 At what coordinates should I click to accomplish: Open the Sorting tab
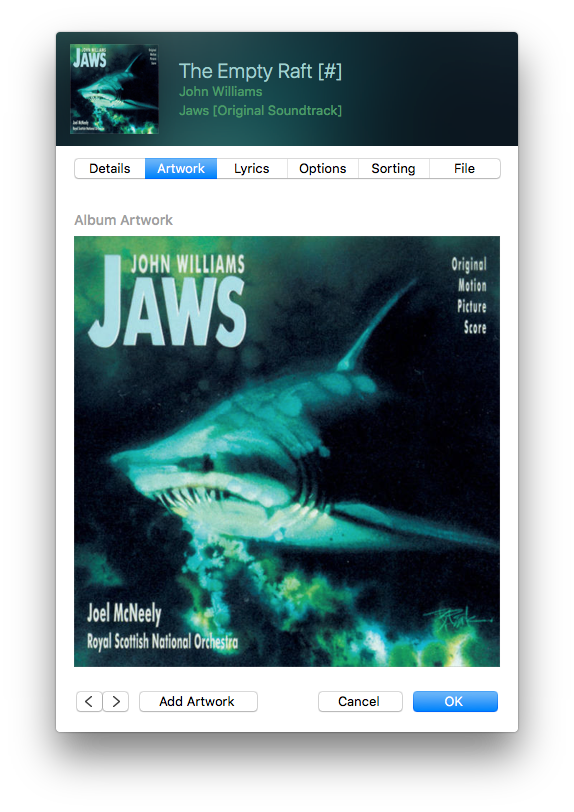pyautogui.click(x=394, y=168)
